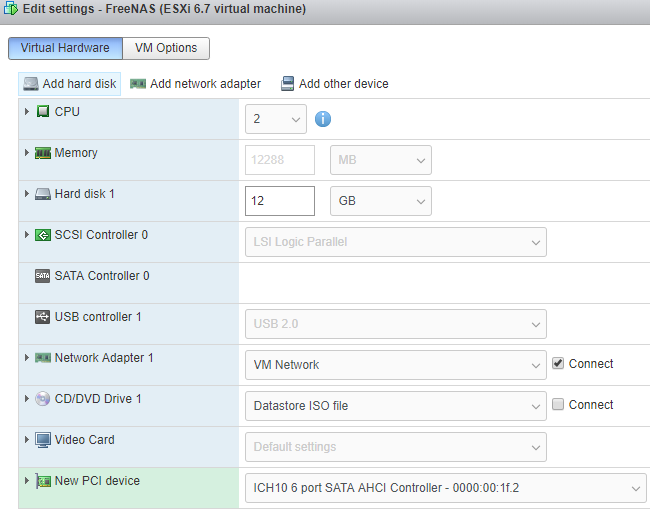Open the USB 2.0 controller type dropdown

396,324
